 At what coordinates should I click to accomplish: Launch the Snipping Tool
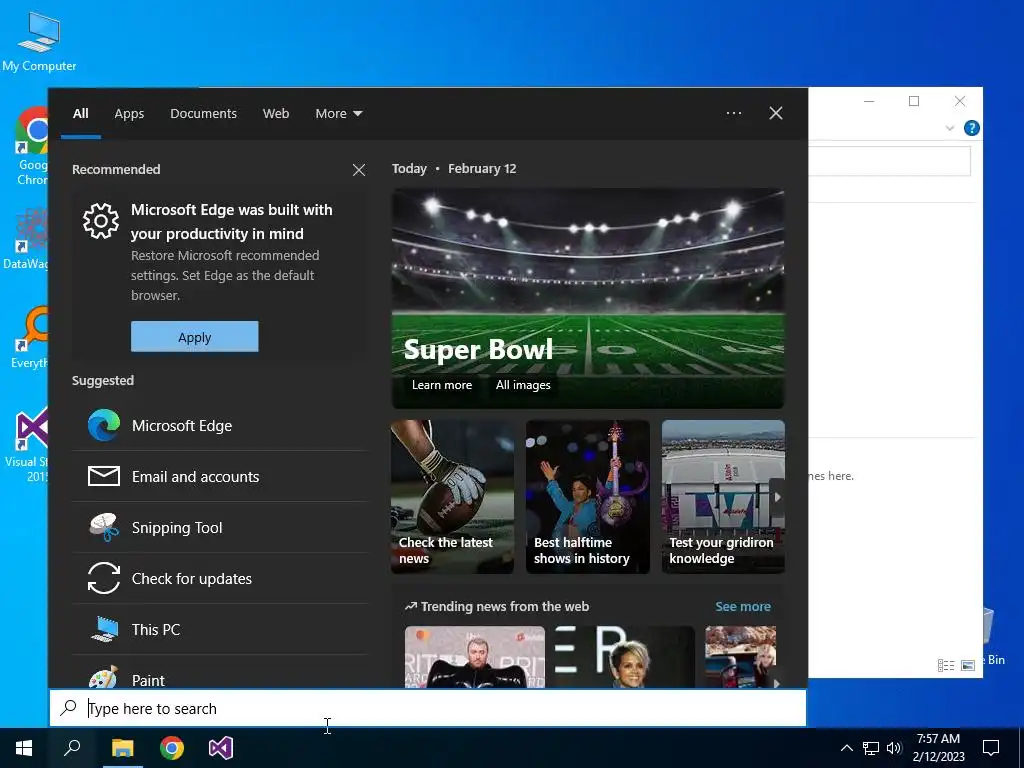click(x=219, y=528)
